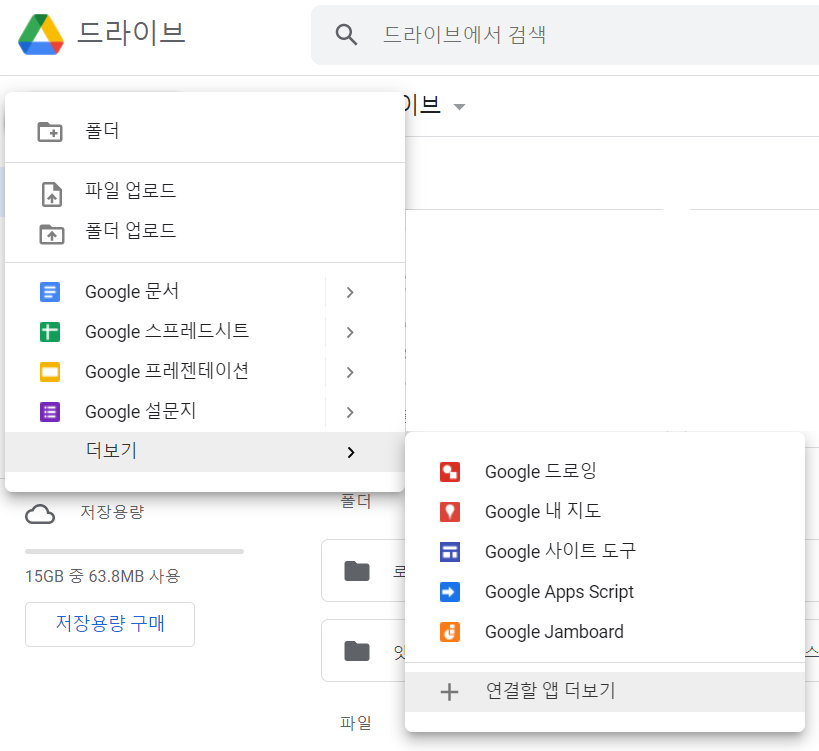Image resolution: width=819 pixels, height=751 pixels.
Task: Expand the Google 스프레드시트 submenu arrow
Action: coord(350,332)
